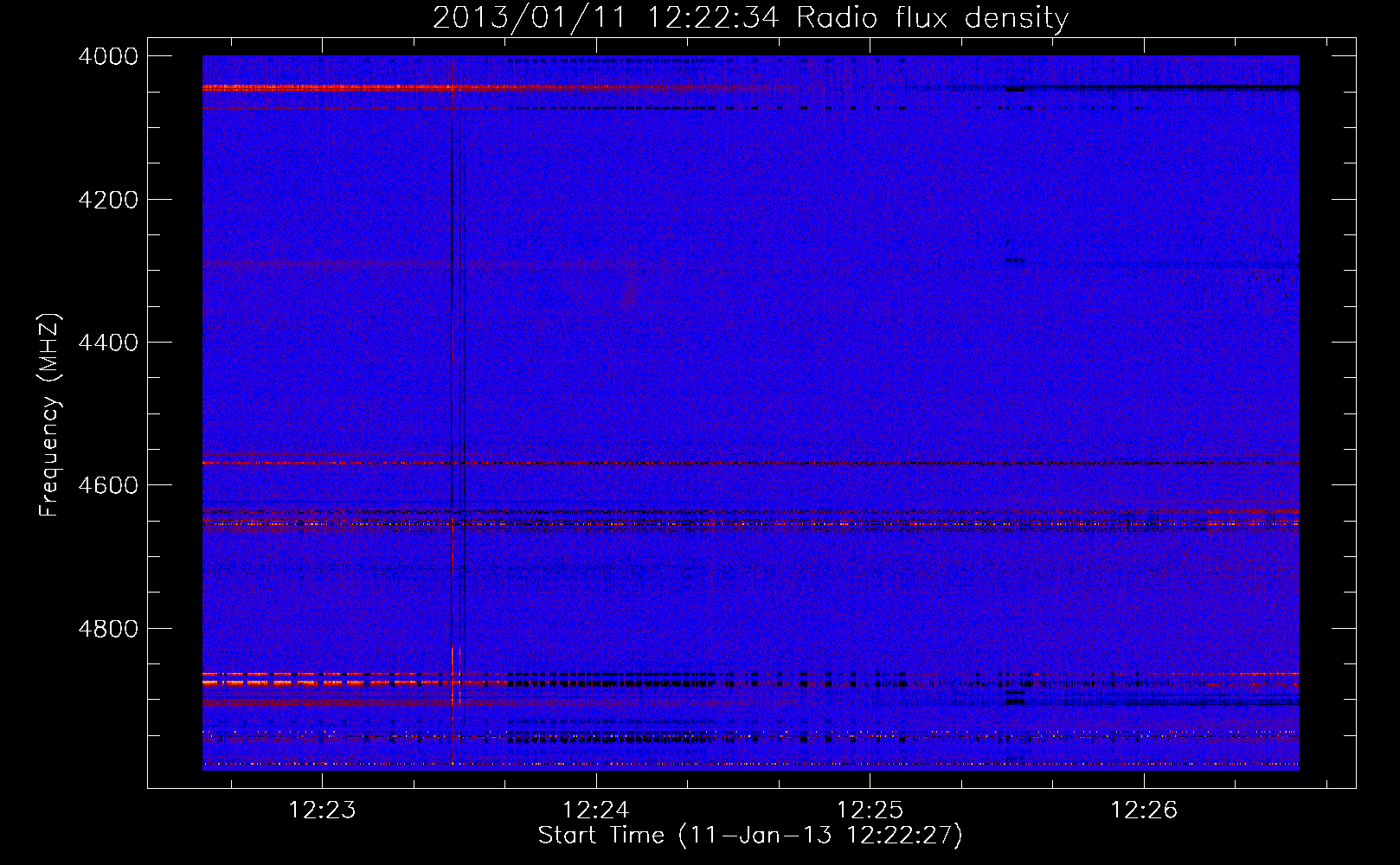Viewport: 1400px width, 865px height.
Task: Click the plot title 'Radio flux density'
Action: pos(933,18)
